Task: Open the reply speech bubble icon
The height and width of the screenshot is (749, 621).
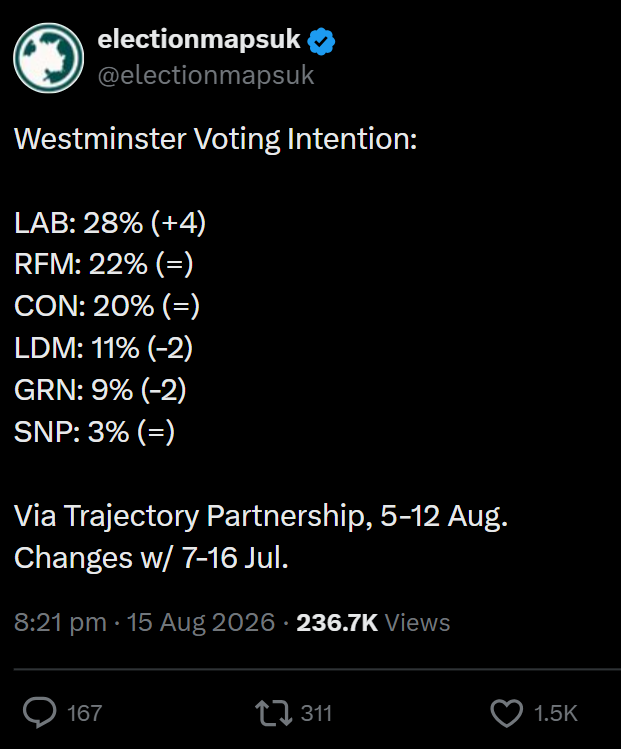Action: click(40, 712)
